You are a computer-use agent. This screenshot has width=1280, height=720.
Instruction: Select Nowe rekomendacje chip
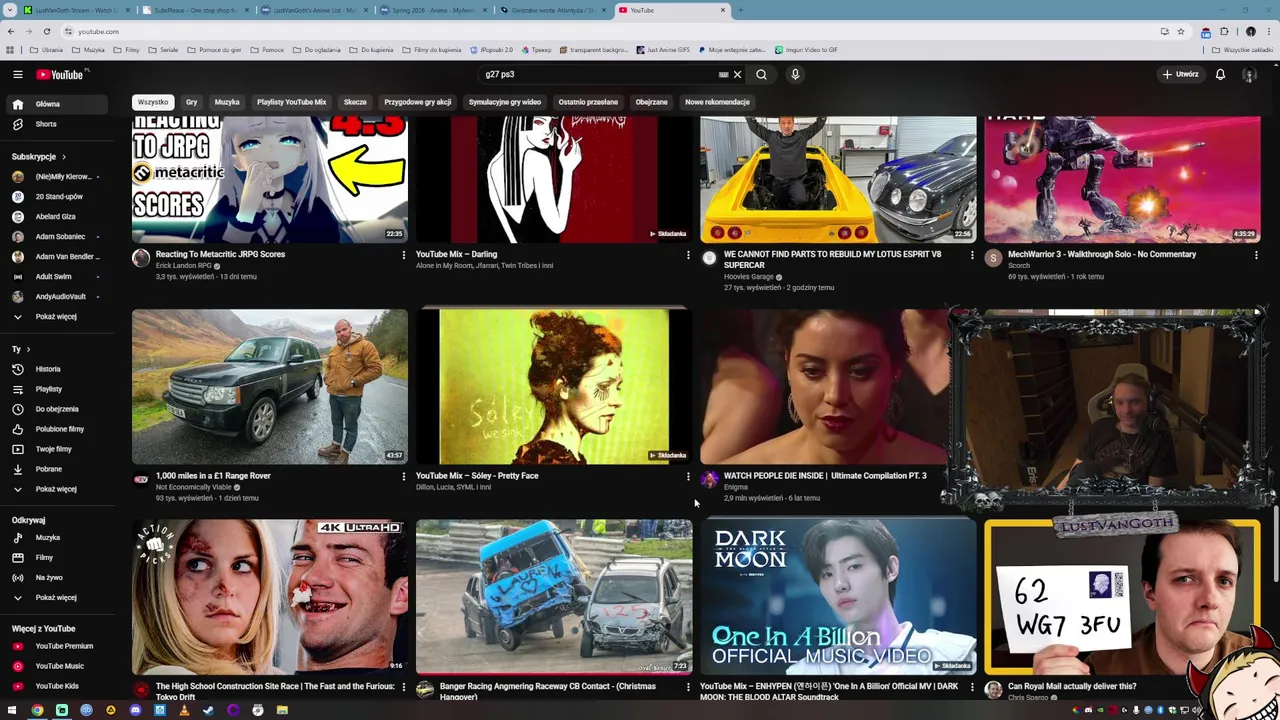[717, 102]
